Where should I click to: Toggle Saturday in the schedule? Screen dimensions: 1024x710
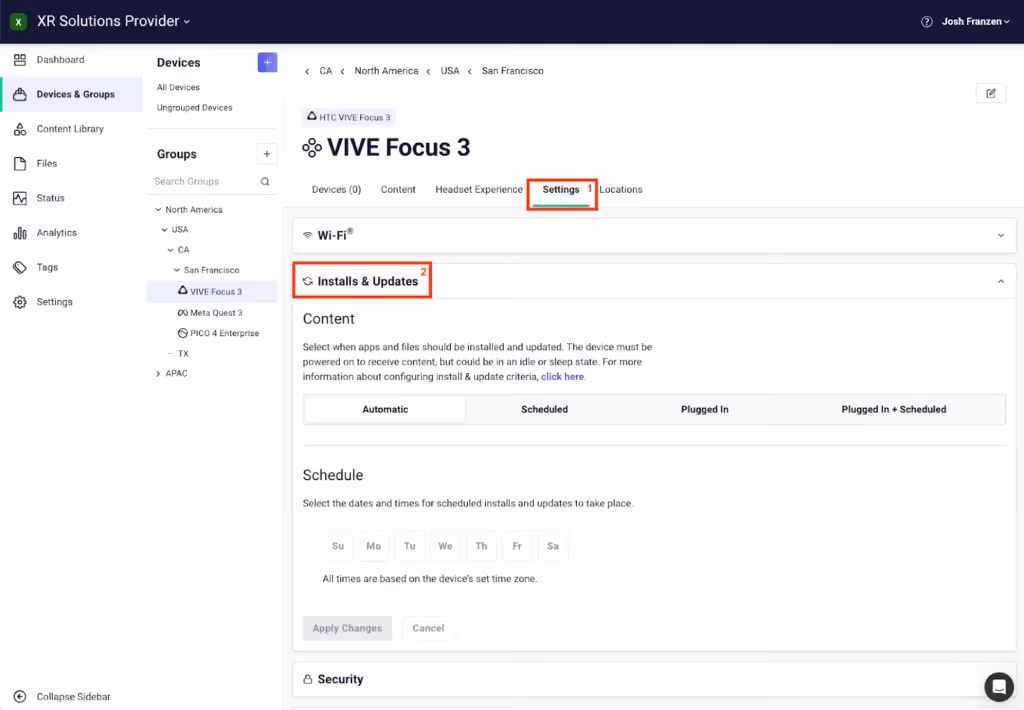click(x=553, y=546)
